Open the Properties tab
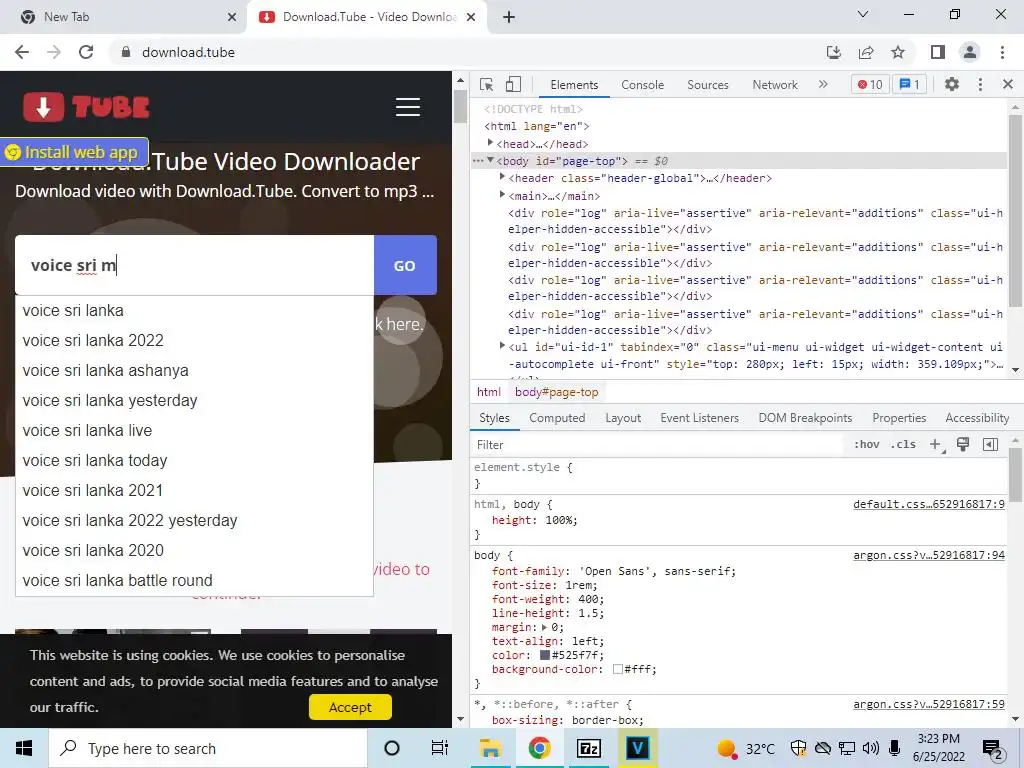1024x768 pixels. pos(899,418)
